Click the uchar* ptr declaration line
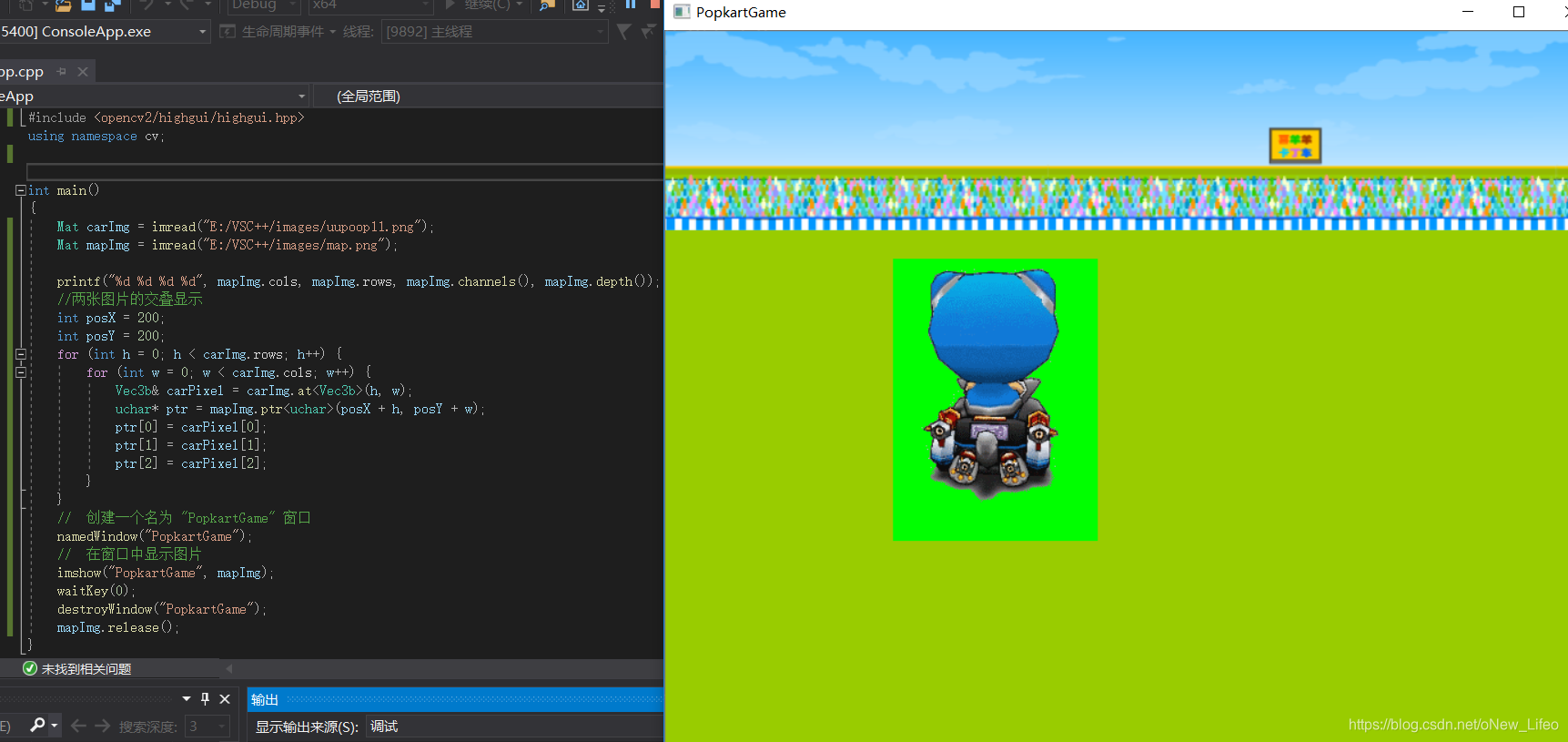 point(299,409)
